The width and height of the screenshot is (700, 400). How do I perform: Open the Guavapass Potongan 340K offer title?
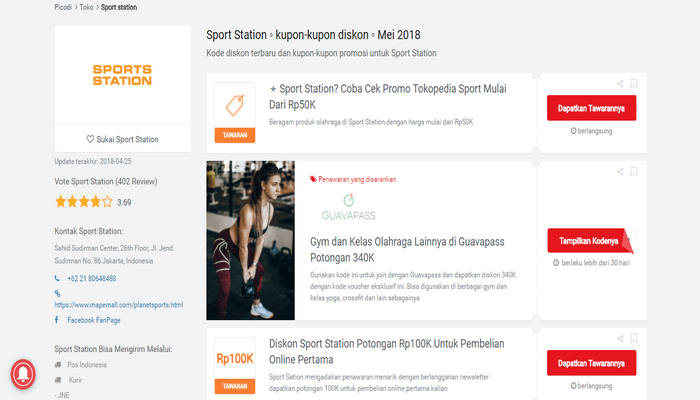[407, 250]
